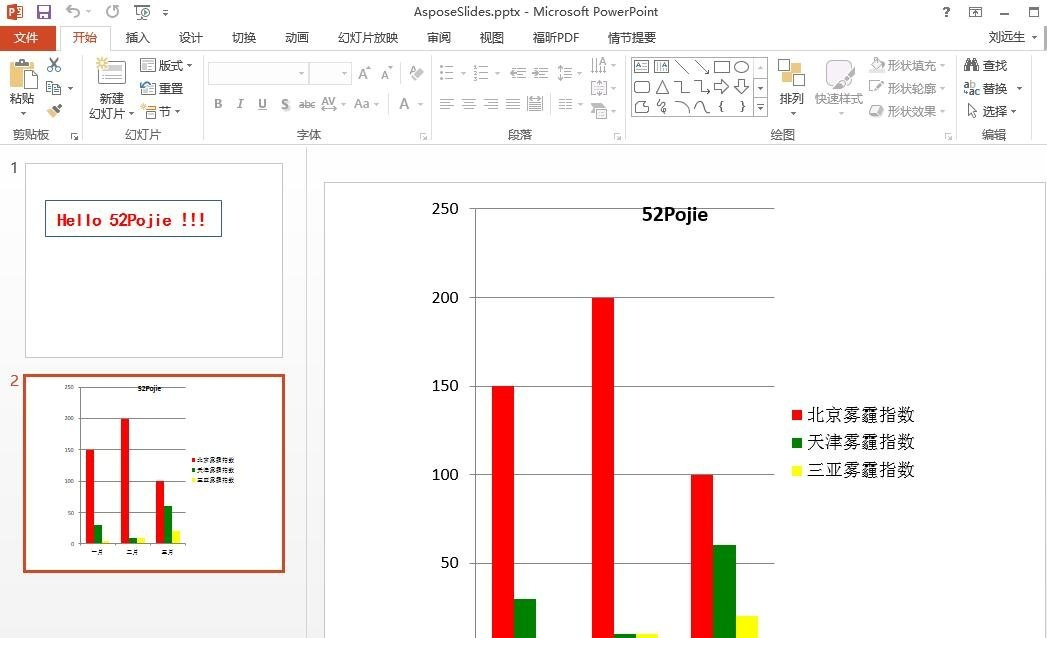Increase list indent level
Viewport: 1047px width, 663px height.
click(540, 73)
